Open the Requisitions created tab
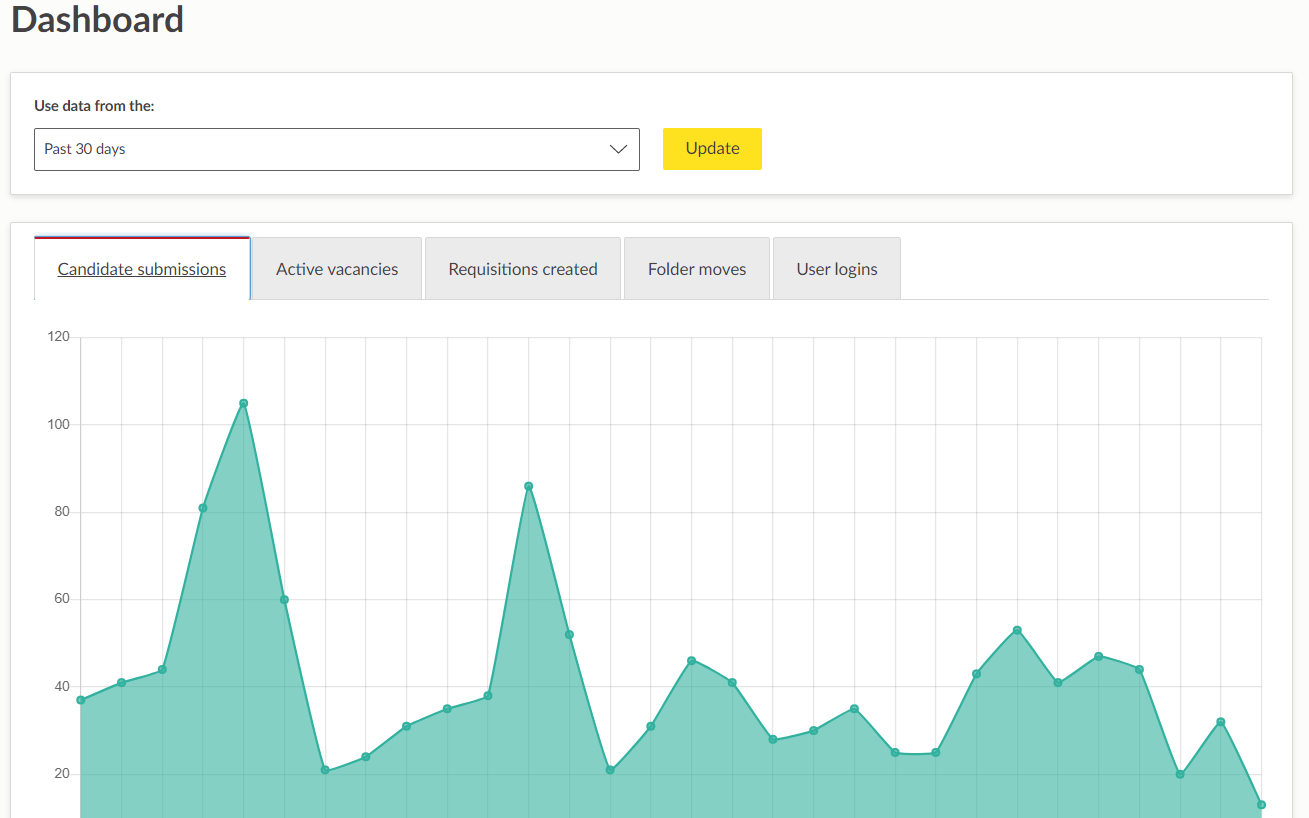Image resolution: width=1309 pixels, height=818 pixels. 523,269
